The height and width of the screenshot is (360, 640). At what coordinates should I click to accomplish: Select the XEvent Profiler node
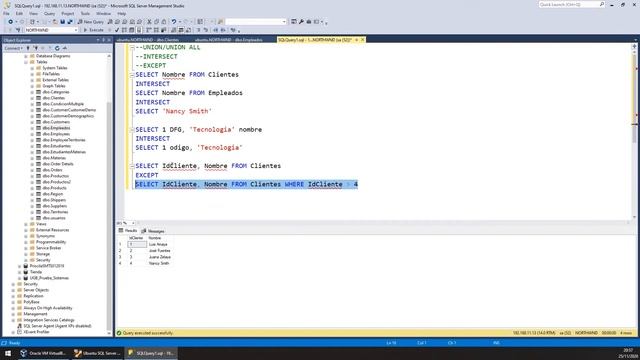(36, 332)
